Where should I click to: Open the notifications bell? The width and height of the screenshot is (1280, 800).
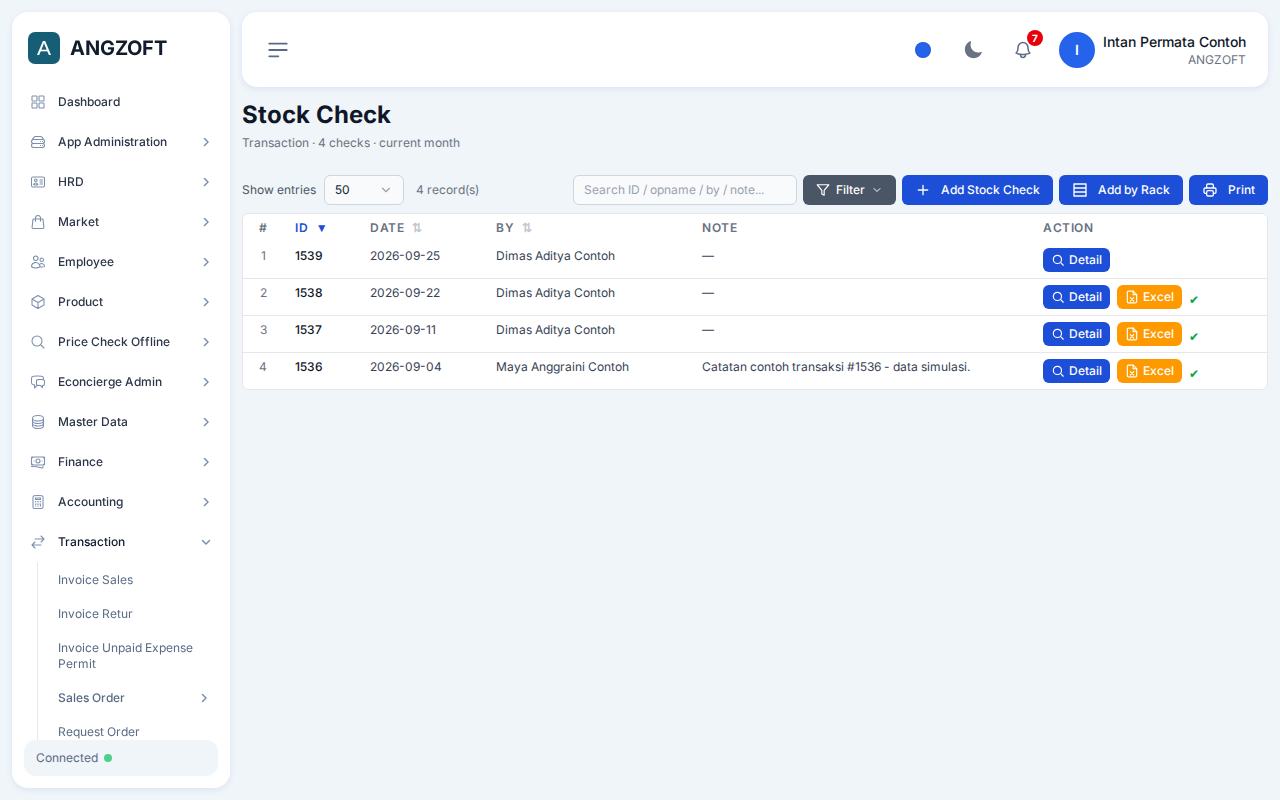1023,50
